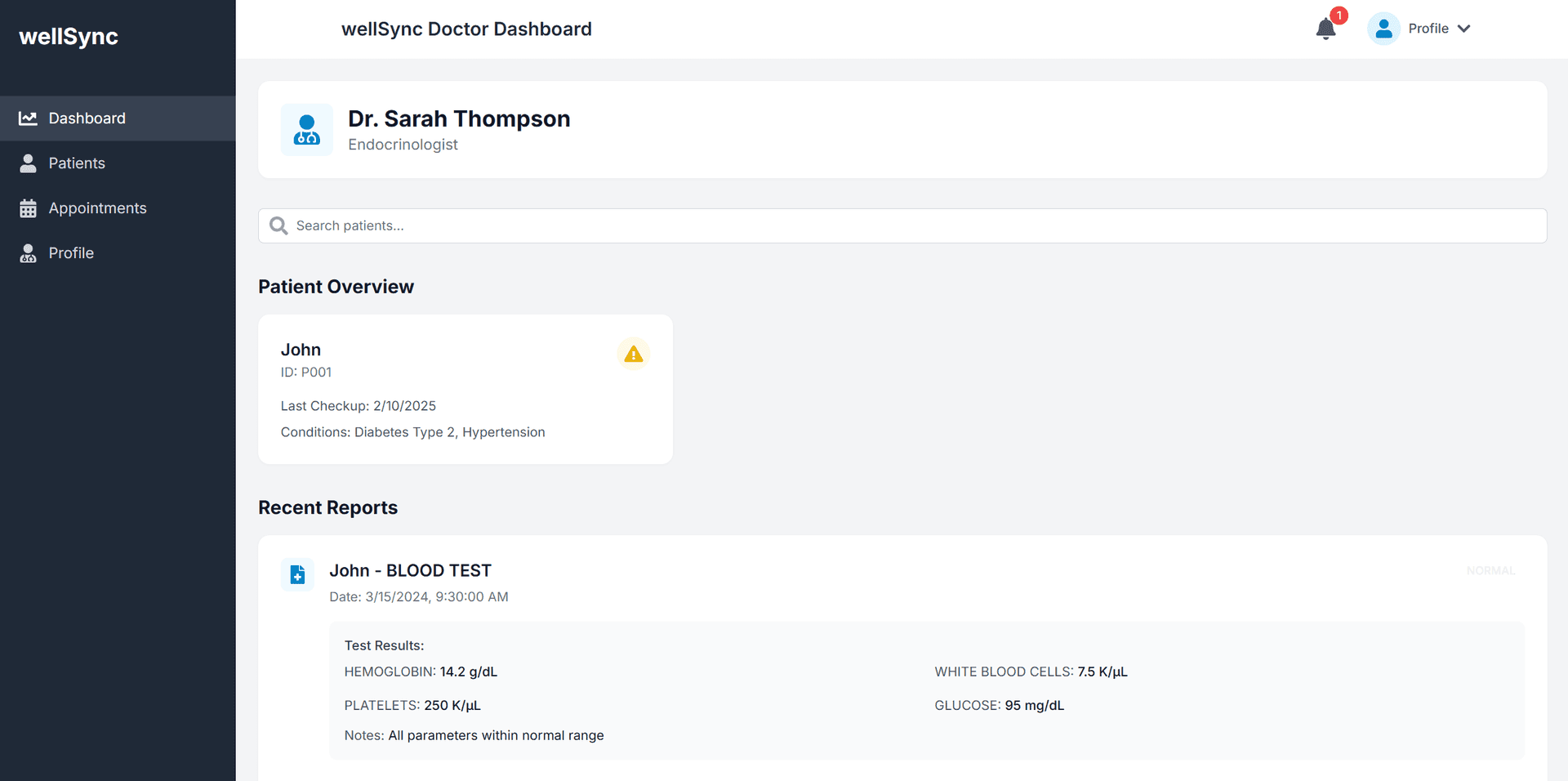Click the profile avatar in the header
The image size is (1568, 781).
tap(1383, 27)
